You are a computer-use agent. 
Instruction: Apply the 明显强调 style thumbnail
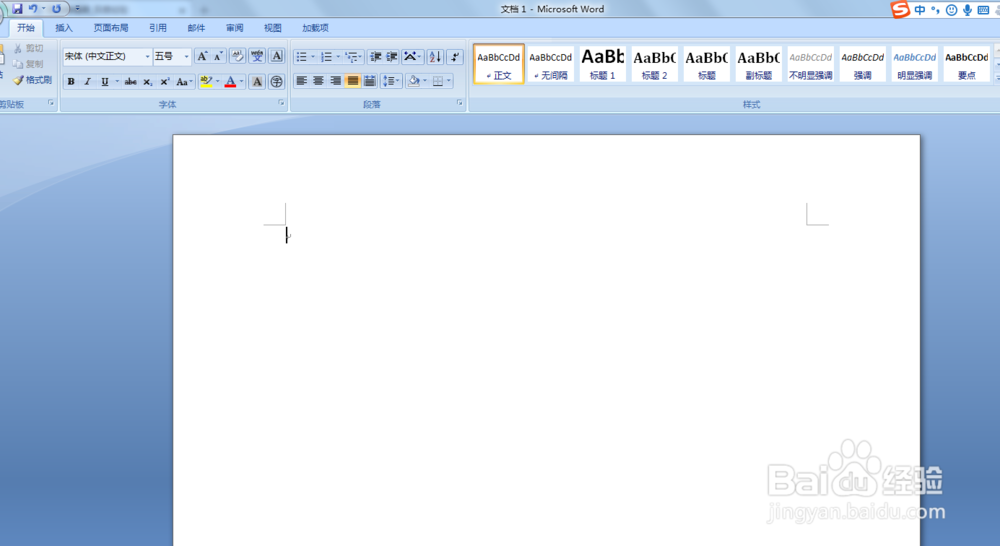pos(915,64)
